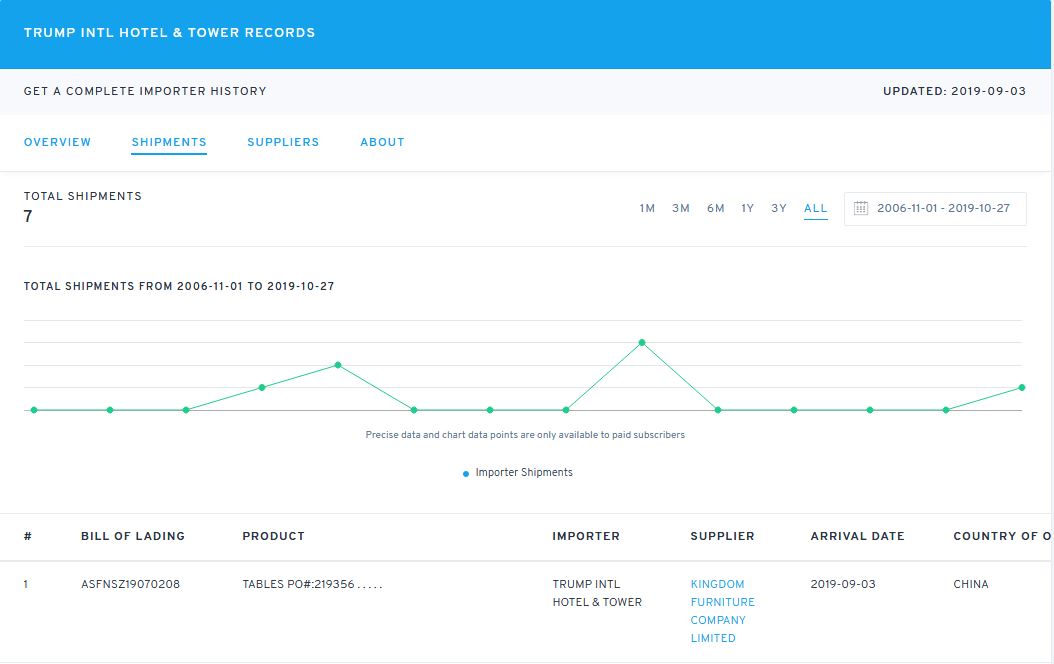The width and height of the screenshot is (1054, 664).
Task: Open the date range picker field
Action: coord(942,208)
